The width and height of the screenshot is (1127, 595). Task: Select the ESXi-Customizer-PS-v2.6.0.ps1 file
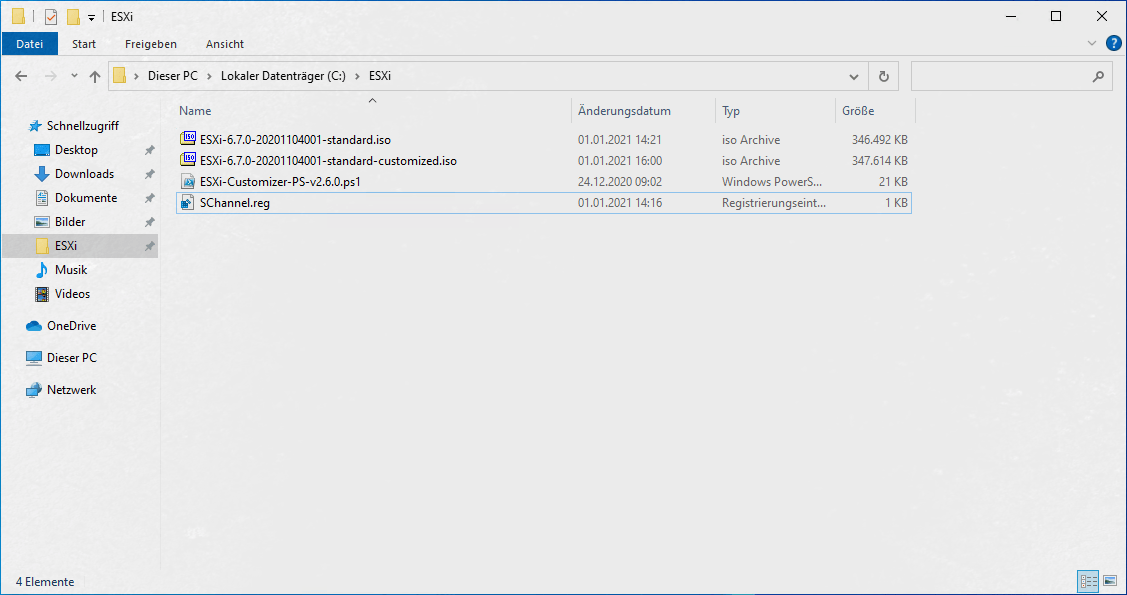point(279,182)
